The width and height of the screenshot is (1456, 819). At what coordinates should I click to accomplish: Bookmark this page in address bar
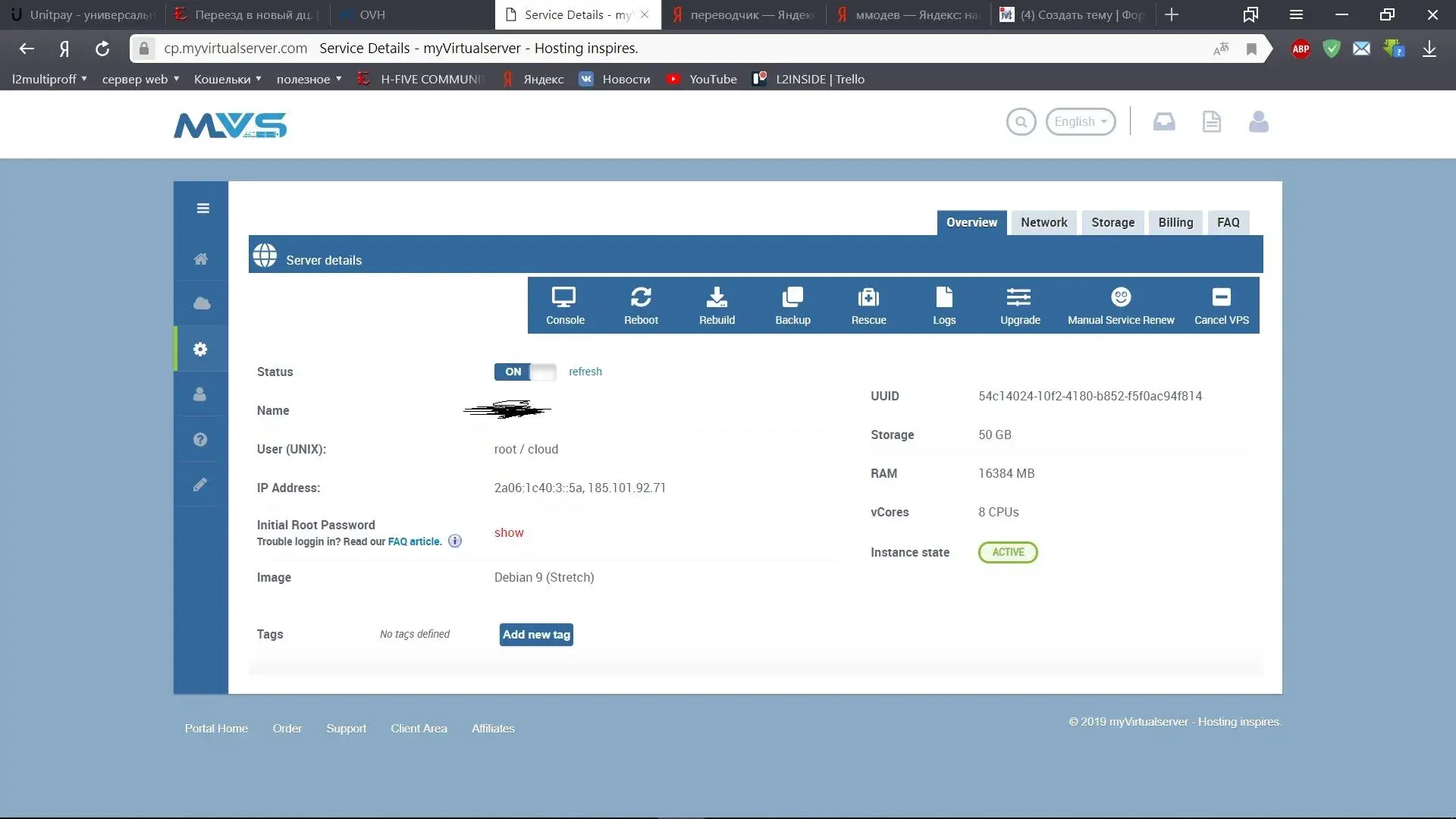click(1251, 49)
